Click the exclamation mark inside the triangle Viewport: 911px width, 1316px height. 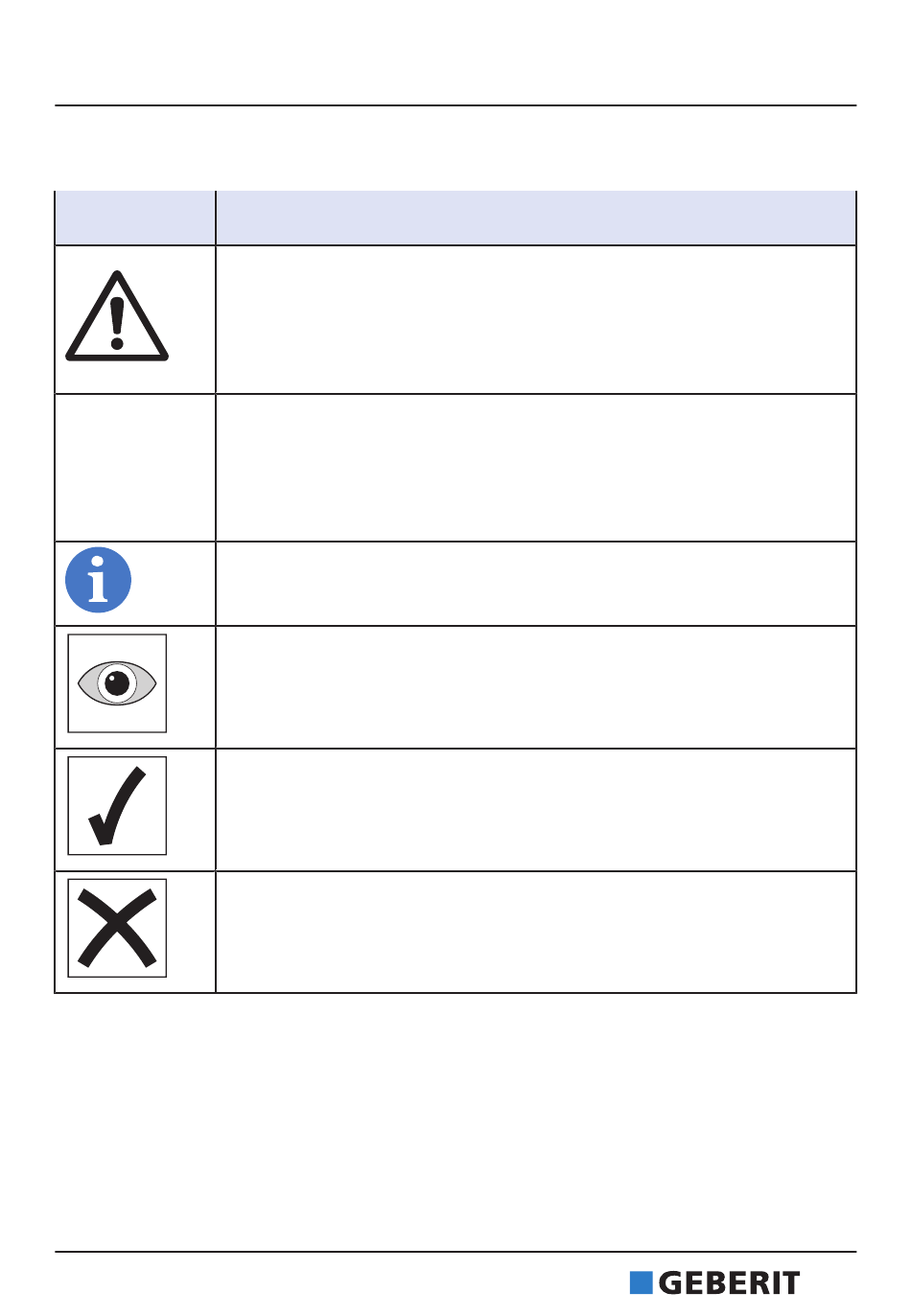click(117, 323)
